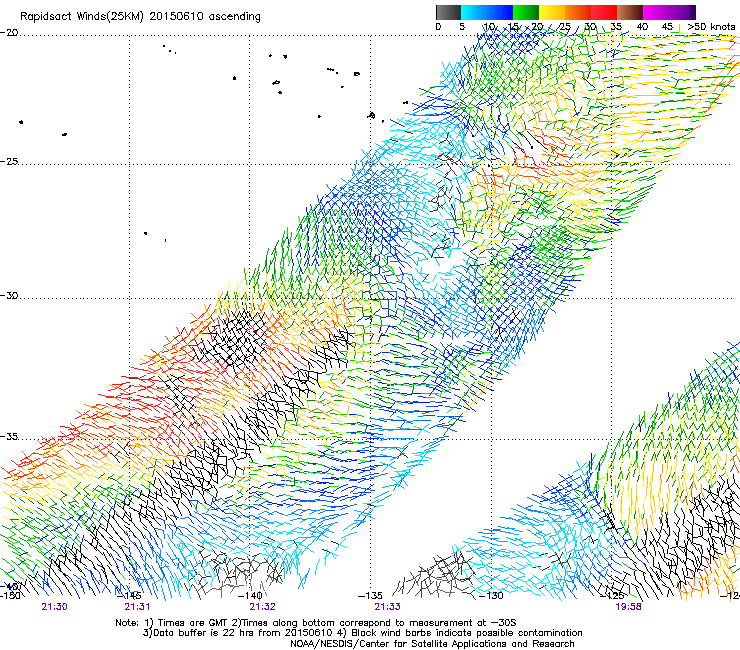Select the yellow 20-25 knots color segment
740x650 pixels.
pos(552,12)
